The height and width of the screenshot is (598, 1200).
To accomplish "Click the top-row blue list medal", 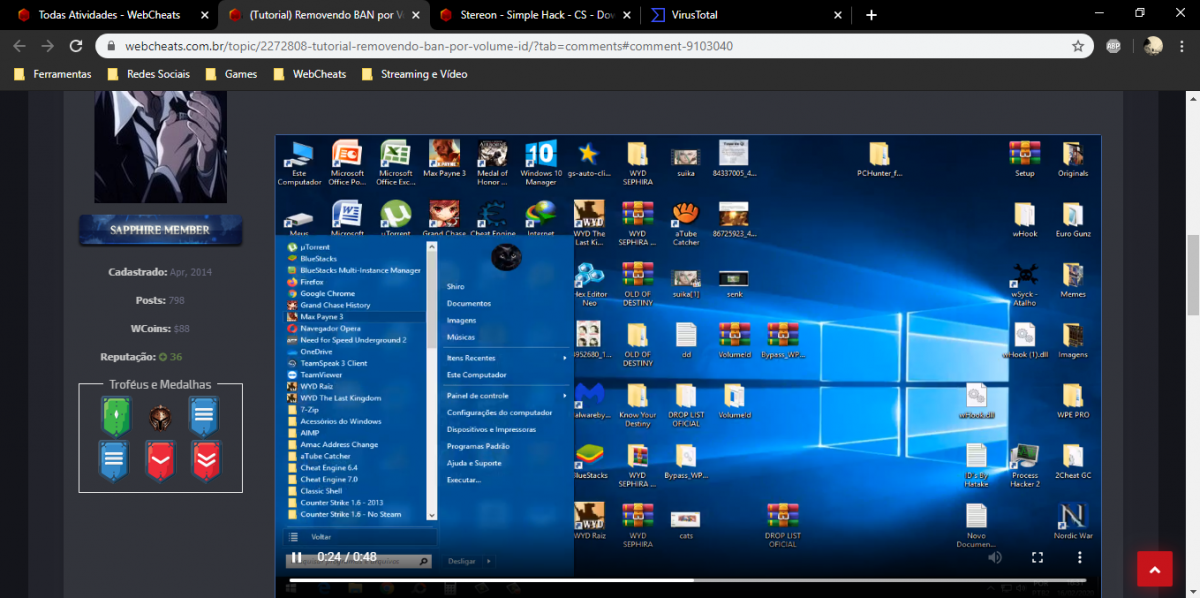I will click(x=204, y=416).
